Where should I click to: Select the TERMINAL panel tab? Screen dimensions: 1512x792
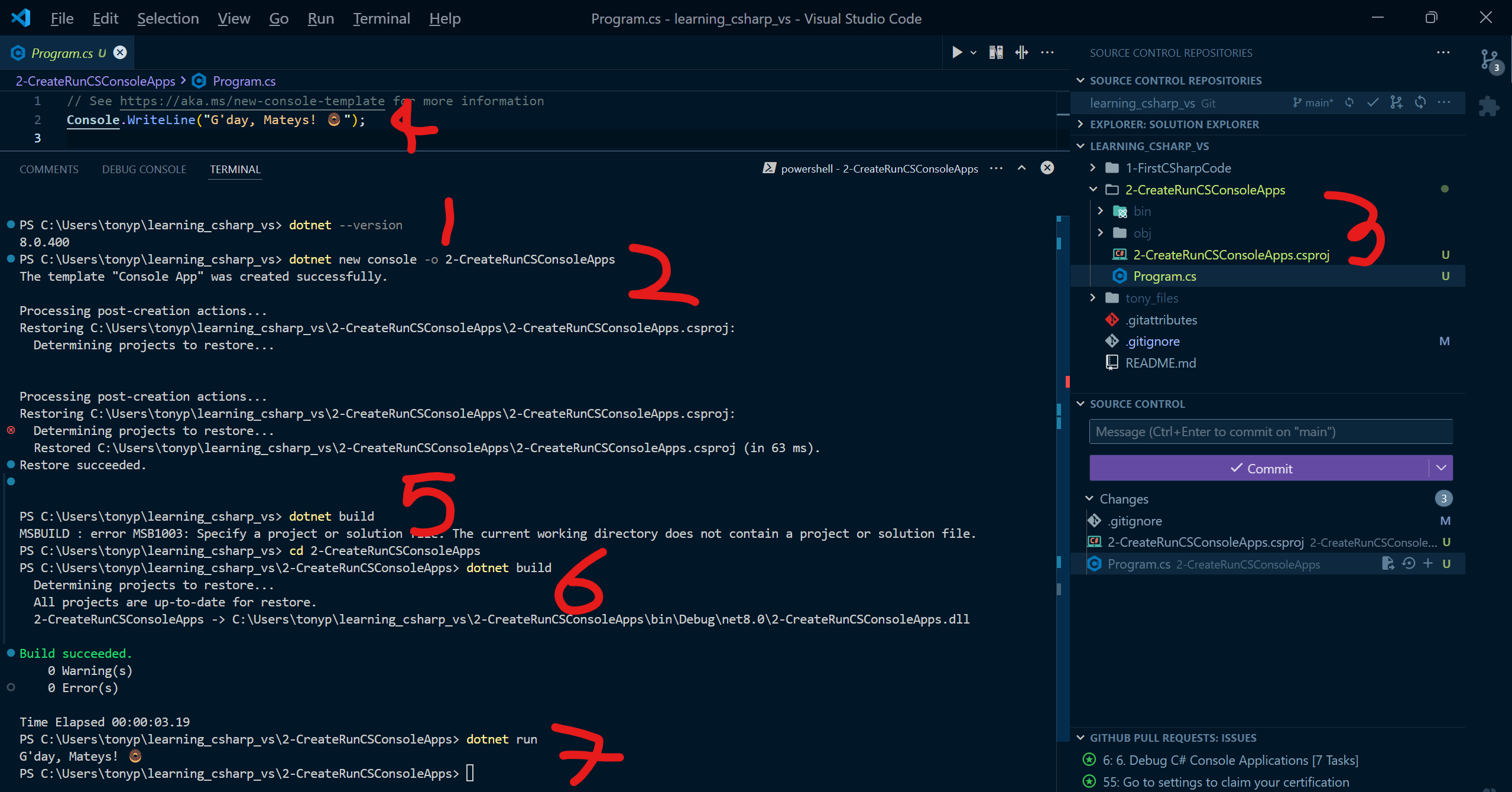235,170
